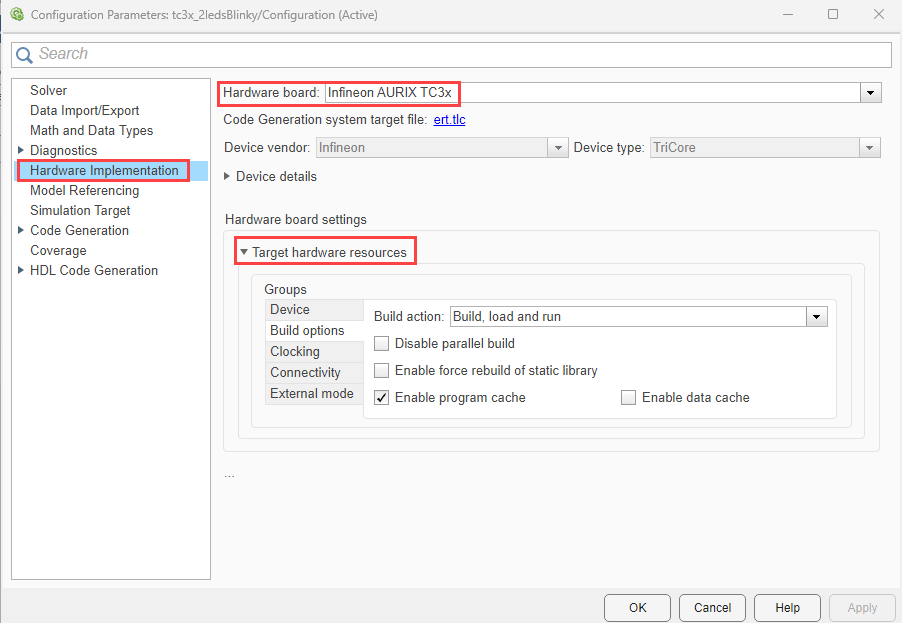Click the Help button

tap(787, 608)
